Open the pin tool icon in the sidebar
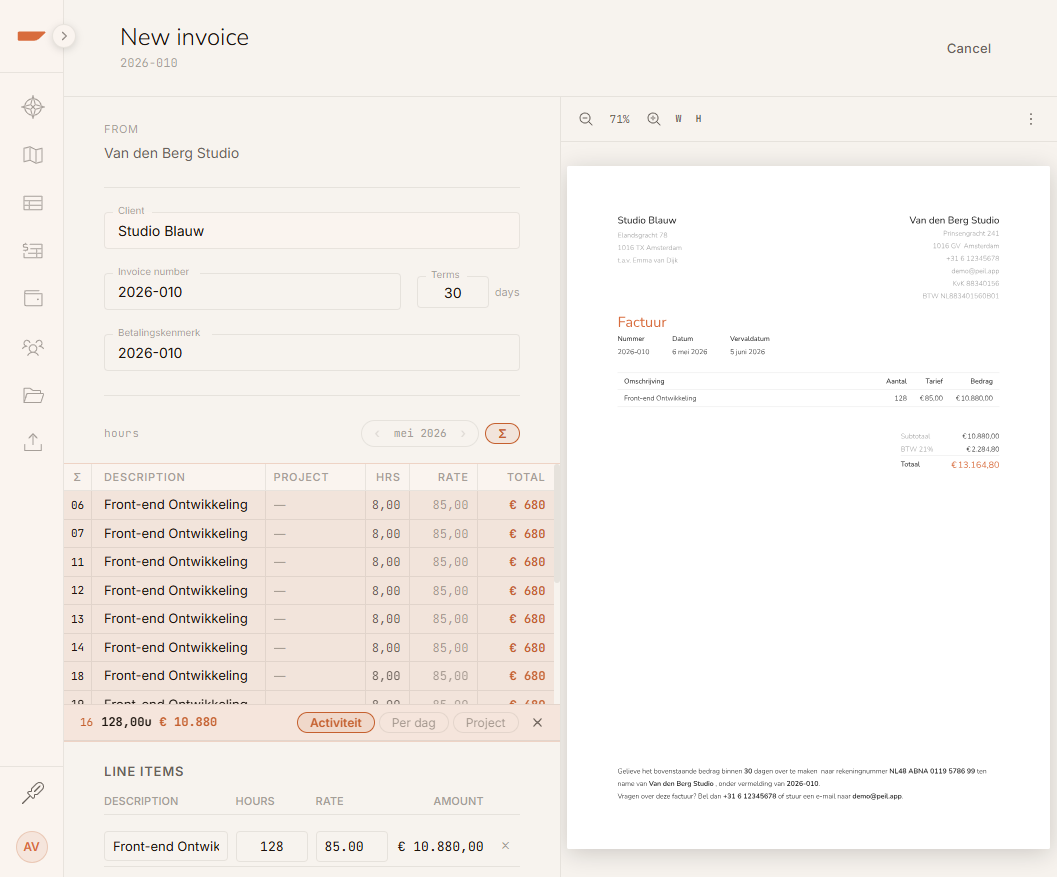The height and width of the screenshot is (877, 1057). (32, 793)
